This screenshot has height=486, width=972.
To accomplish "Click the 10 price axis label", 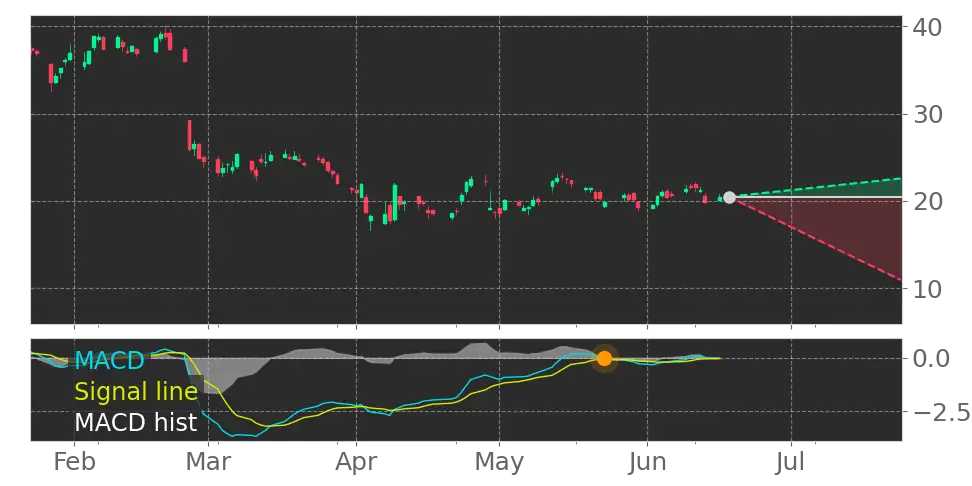I will (928, 289).
